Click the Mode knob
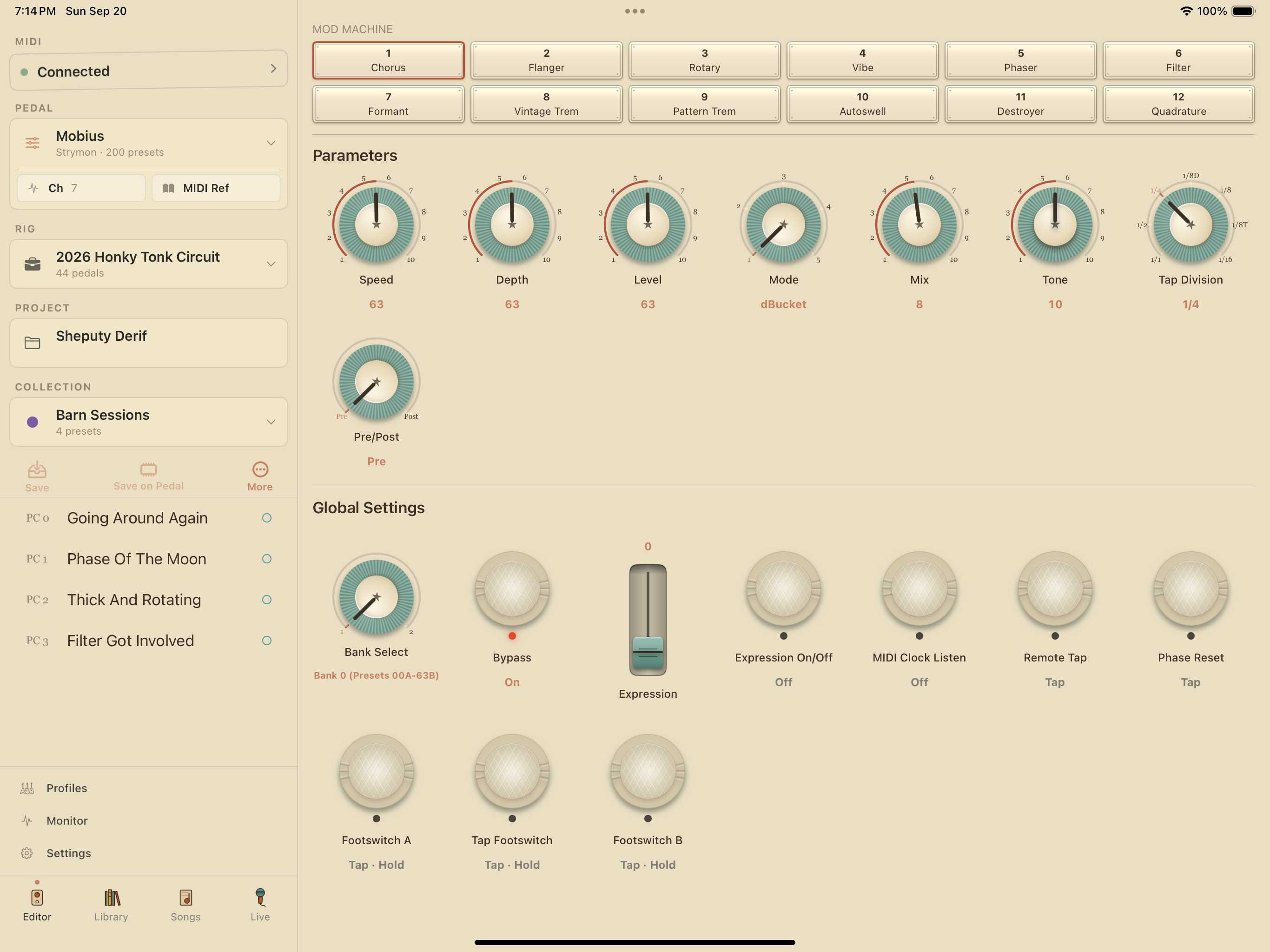 tap(784, 224)
